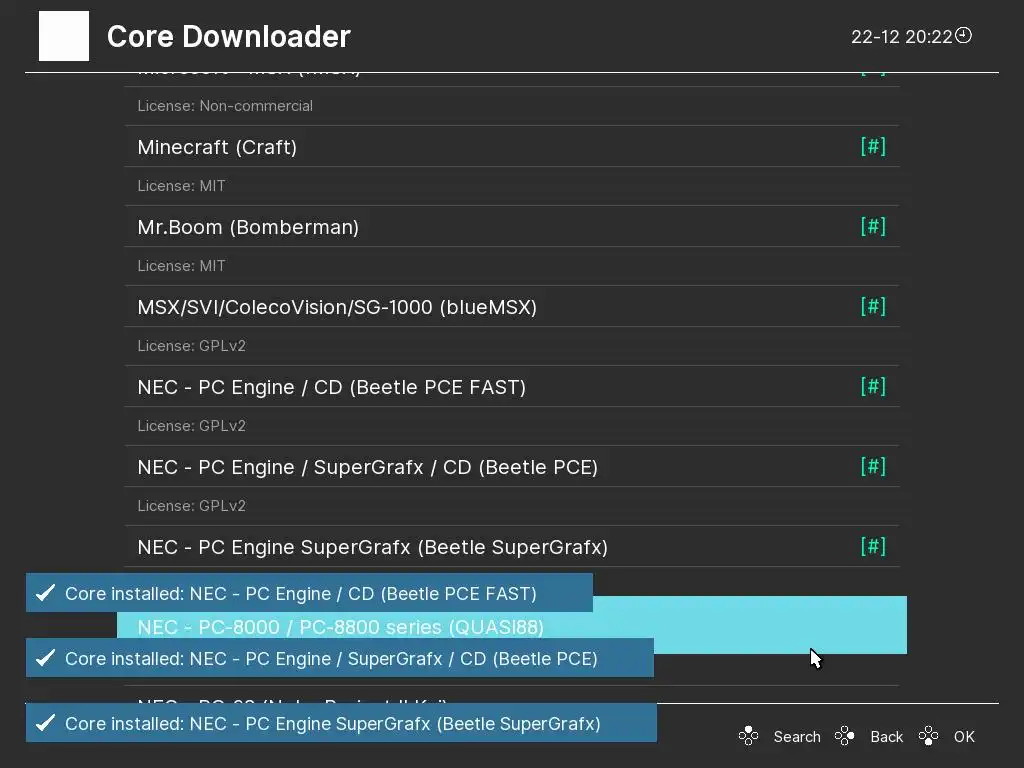Click the clock icon beside the time

tap(963, 36)
